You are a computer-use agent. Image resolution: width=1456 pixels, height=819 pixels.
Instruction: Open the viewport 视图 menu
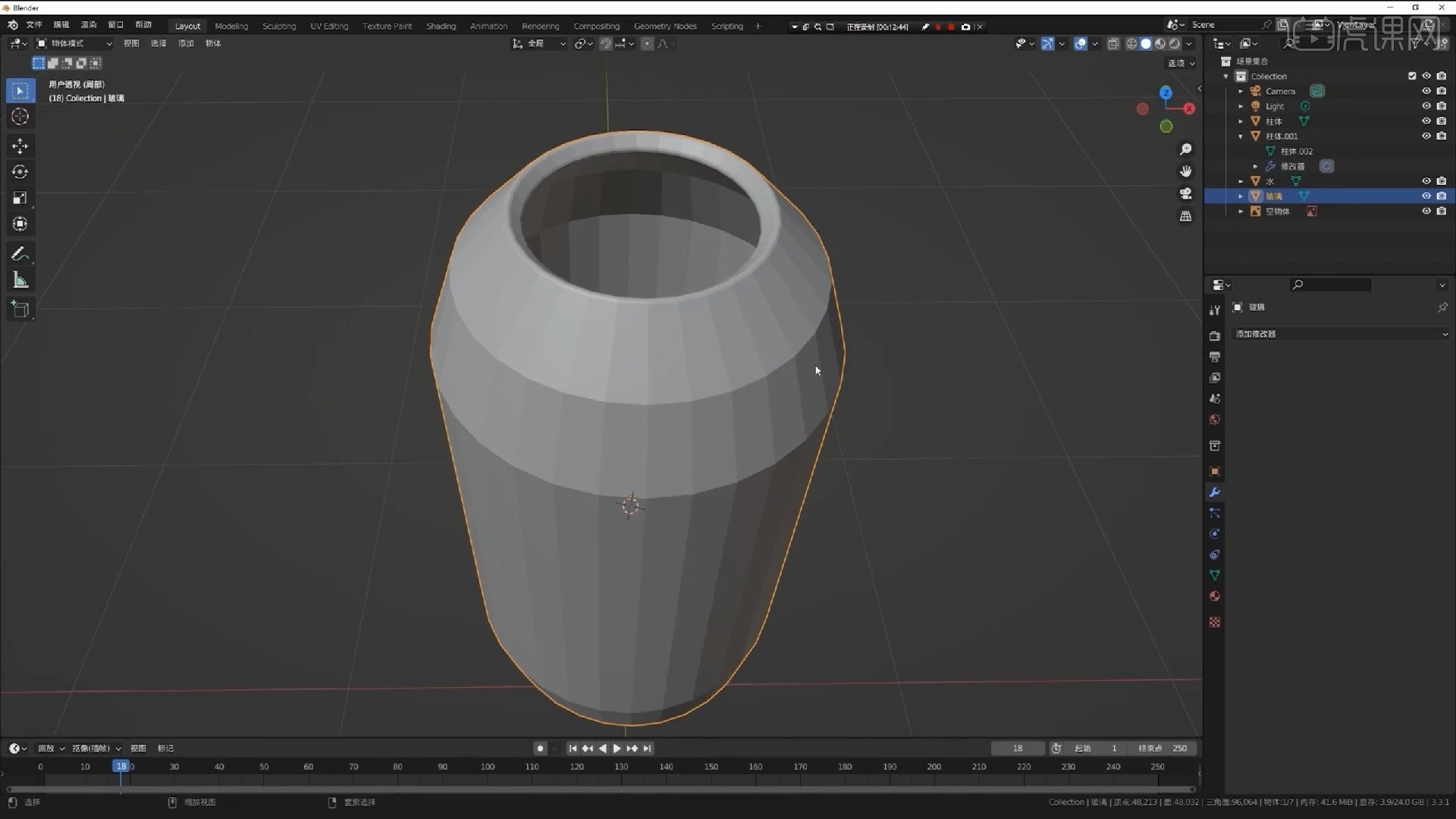point(131,44)
